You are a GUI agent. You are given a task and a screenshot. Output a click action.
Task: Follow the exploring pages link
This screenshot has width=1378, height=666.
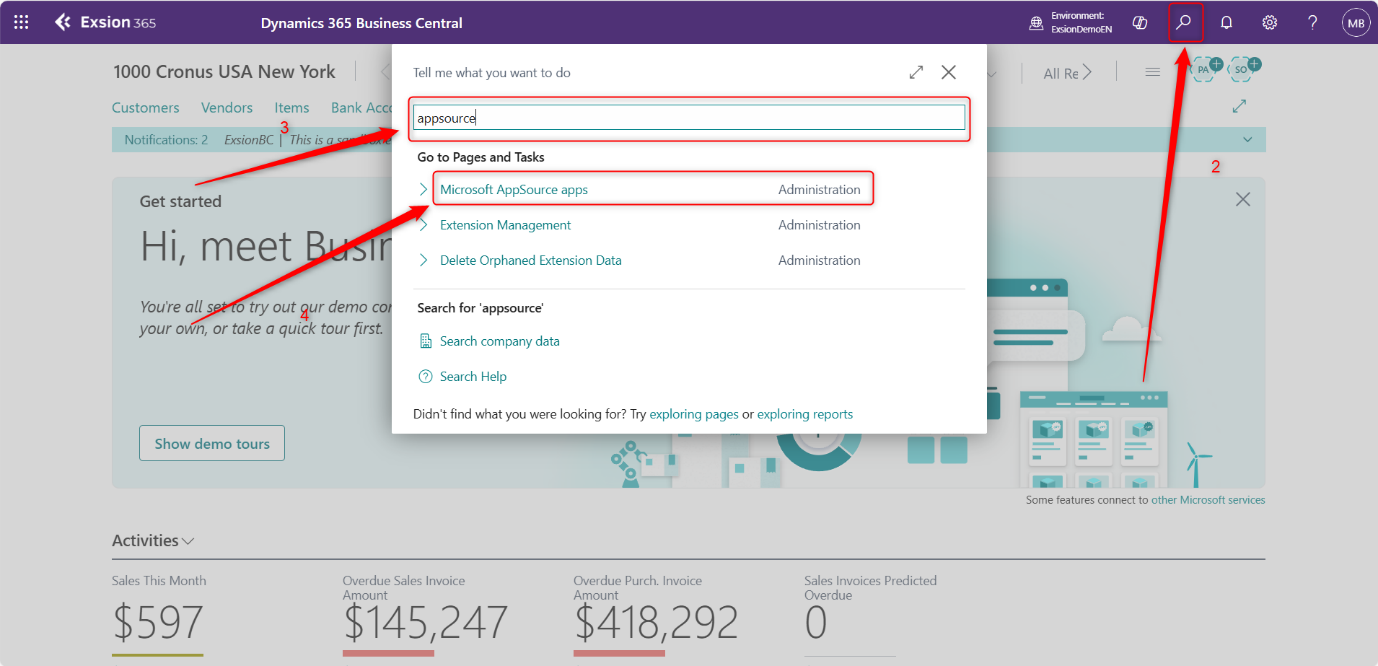694,414
